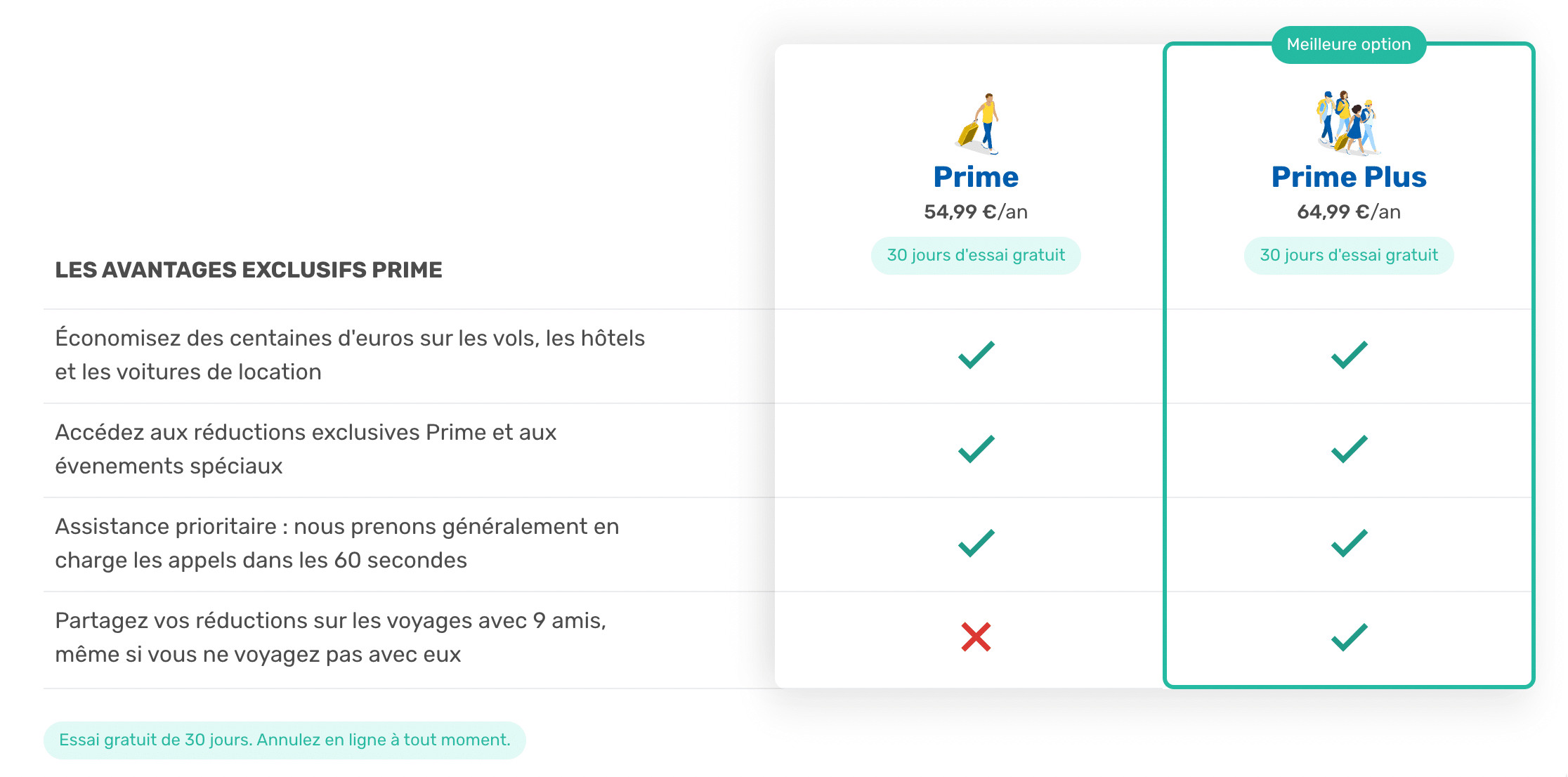
Task: Click the single traveler Prime illustration
Action: pyautogui.click(x=977, y=124)
